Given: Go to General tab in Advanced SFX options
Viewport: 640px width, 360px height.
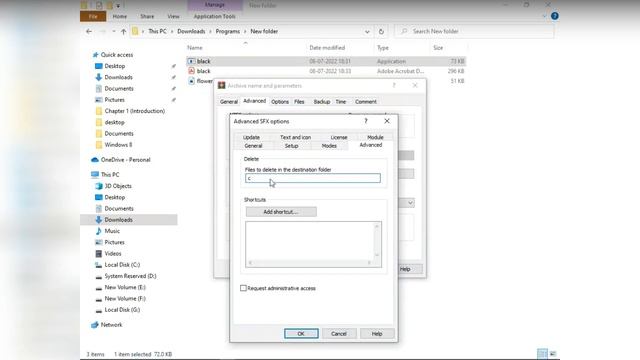Looking at the screenshot, I should (x=253, y=146).
